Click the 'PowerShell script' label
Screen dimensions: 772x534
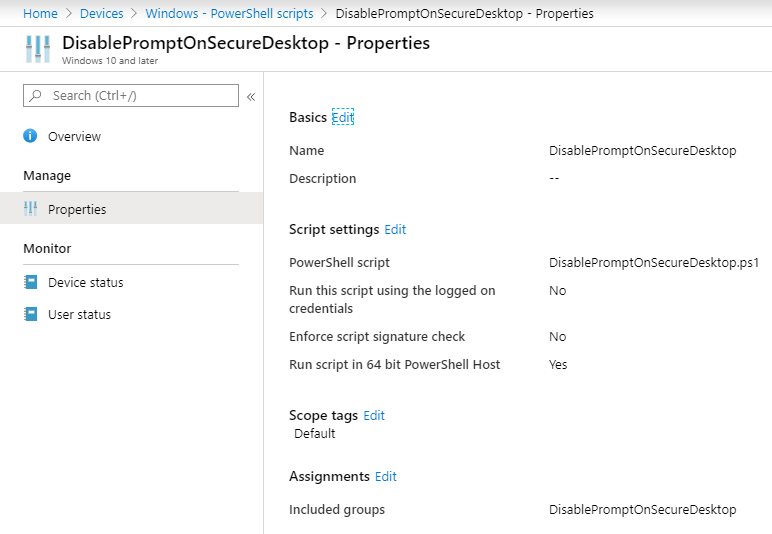[x=339, y=262]
